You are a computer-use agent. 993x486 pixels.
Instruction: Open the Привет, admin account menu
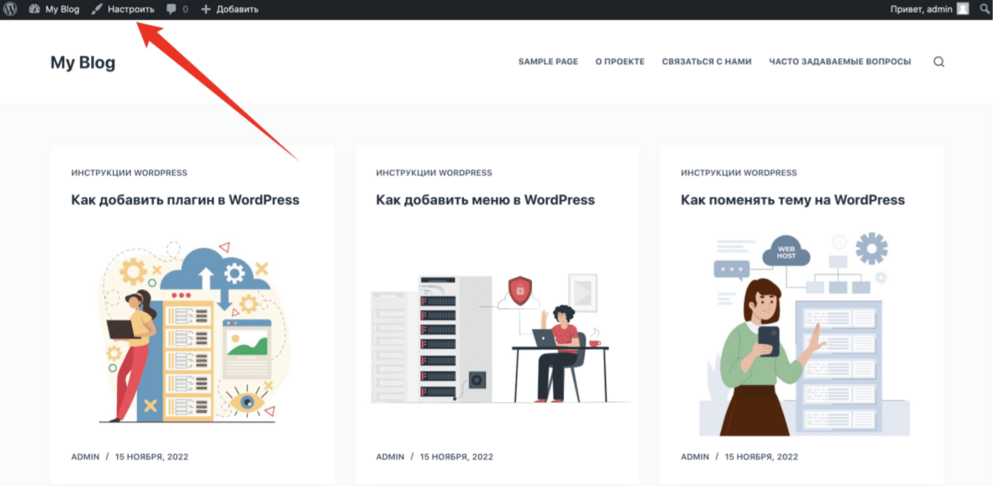(930, 10)
